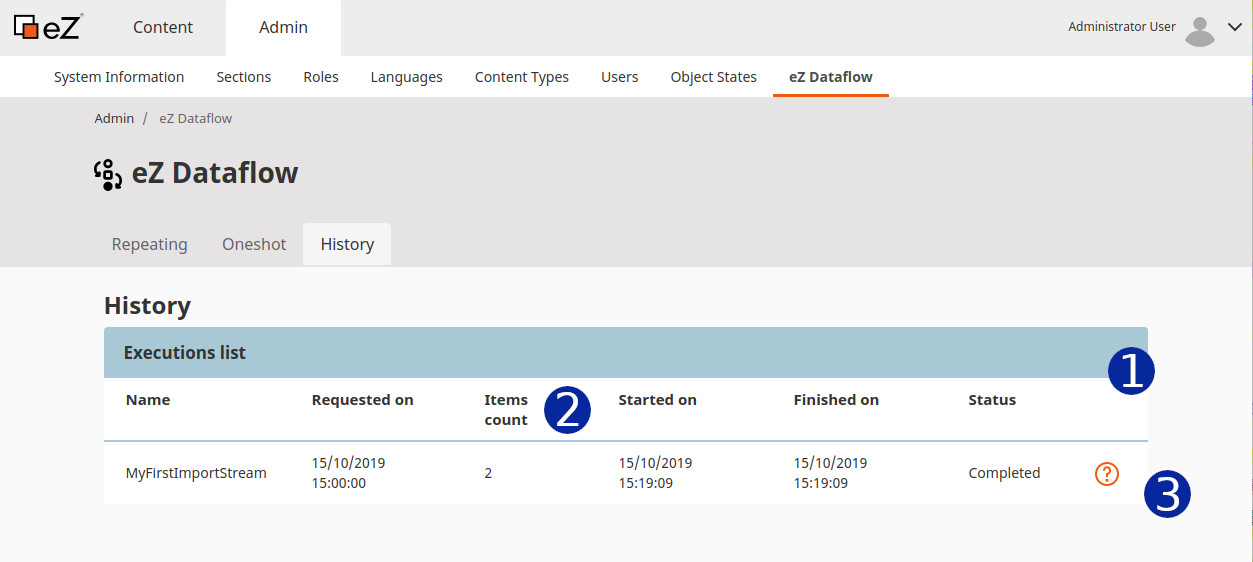Click the Administrator User avatar icon
The height and width of the screenshot is (562, 1253).
(x=1199, y=31)
